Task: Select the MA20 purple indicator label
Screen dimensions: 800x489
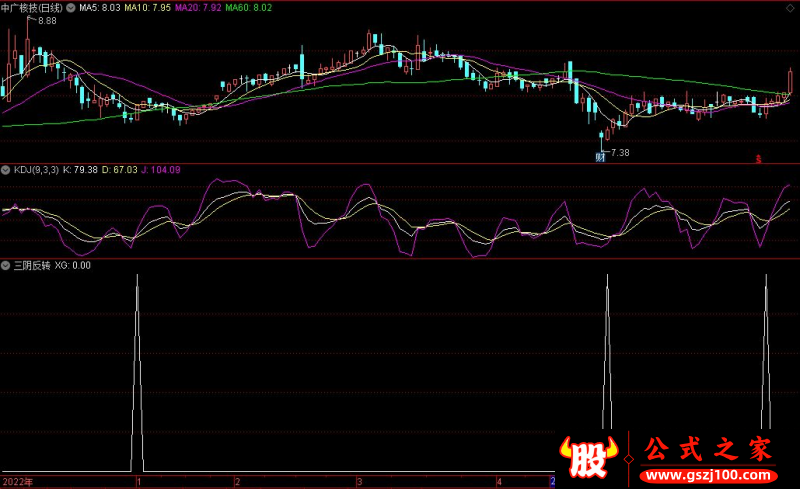Action: tap(198, 7)
